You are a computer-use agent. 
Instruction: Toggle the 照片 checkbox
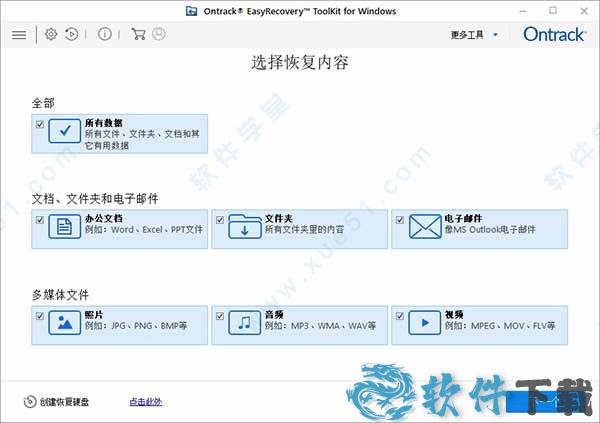coord(40,316)
